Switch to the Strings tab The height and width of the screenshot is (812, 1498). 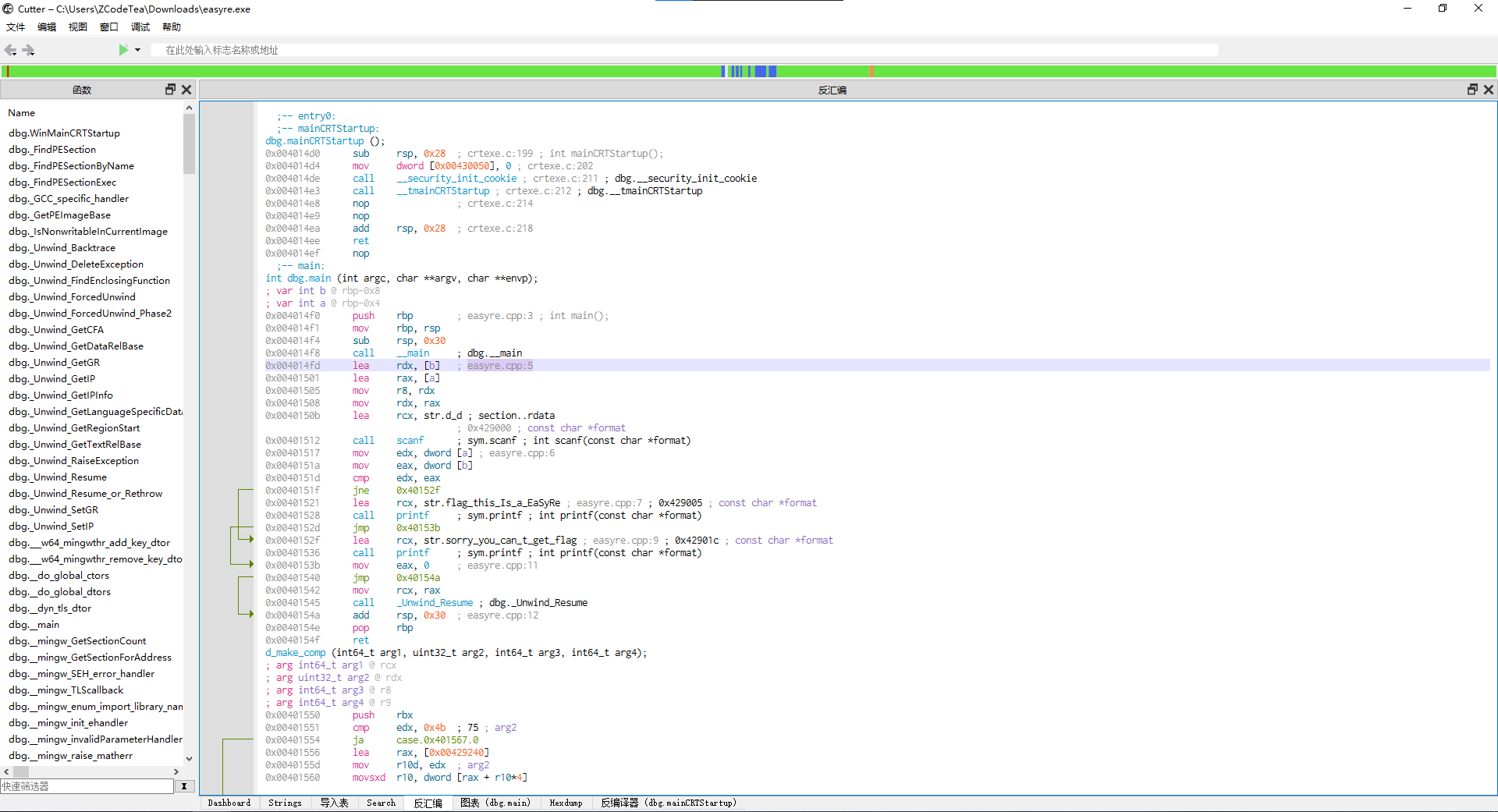tap(285, 803)
